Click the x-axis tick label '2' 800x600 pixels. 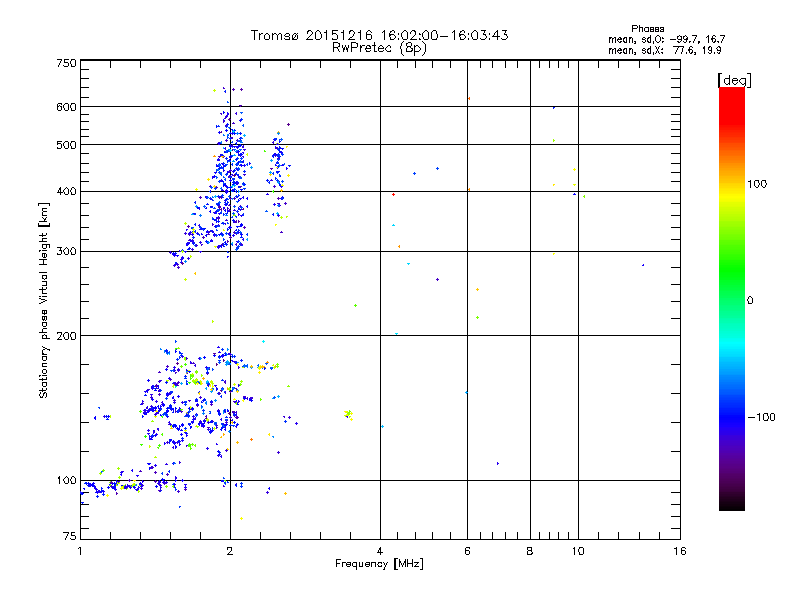pos(230,551)
